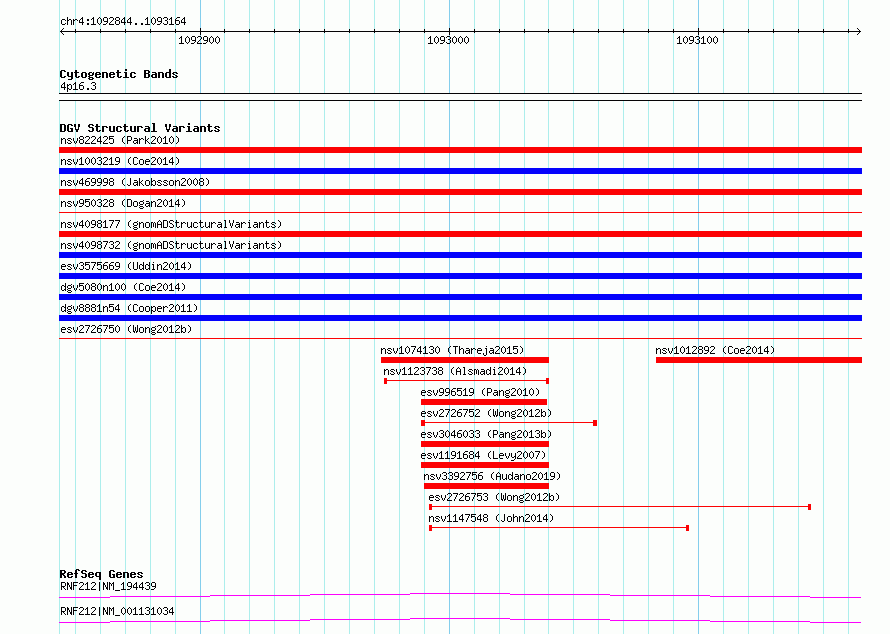Click the red esv1191684 variant bar
Image resolution: width=890 pixels, height=634 pixels.
tap(485, 465)
